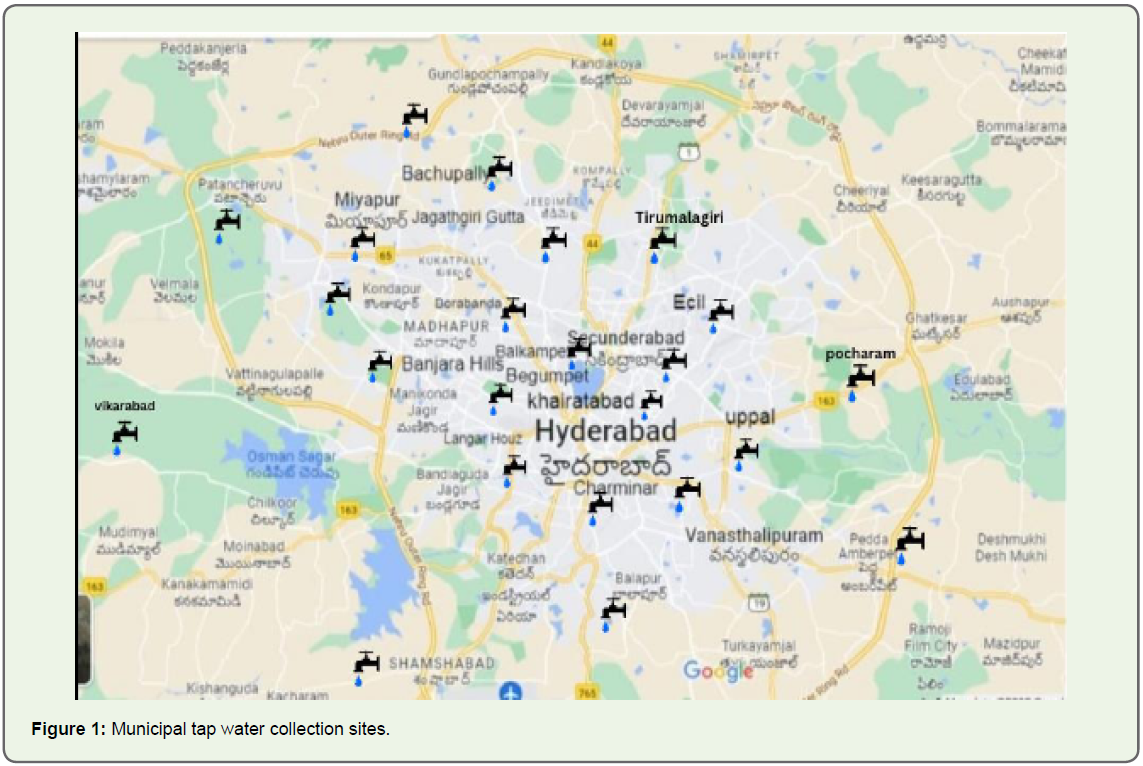Click the tap icon beside Balkampet label
This screenshot has height=766, width=1143.
click(x=579, y=351)
